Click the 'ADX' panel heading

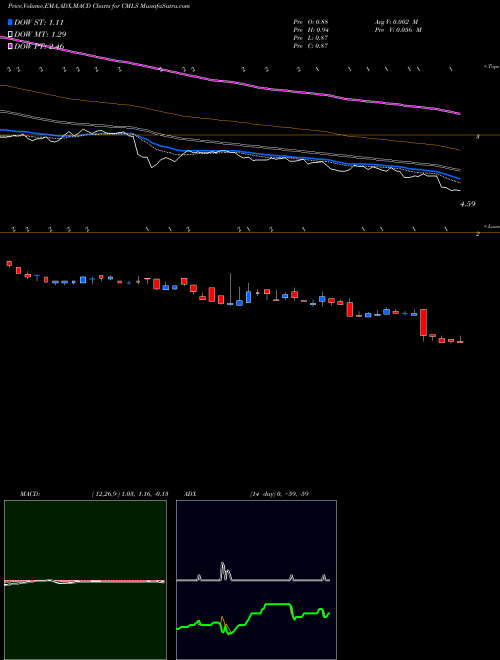coord(191,494)
